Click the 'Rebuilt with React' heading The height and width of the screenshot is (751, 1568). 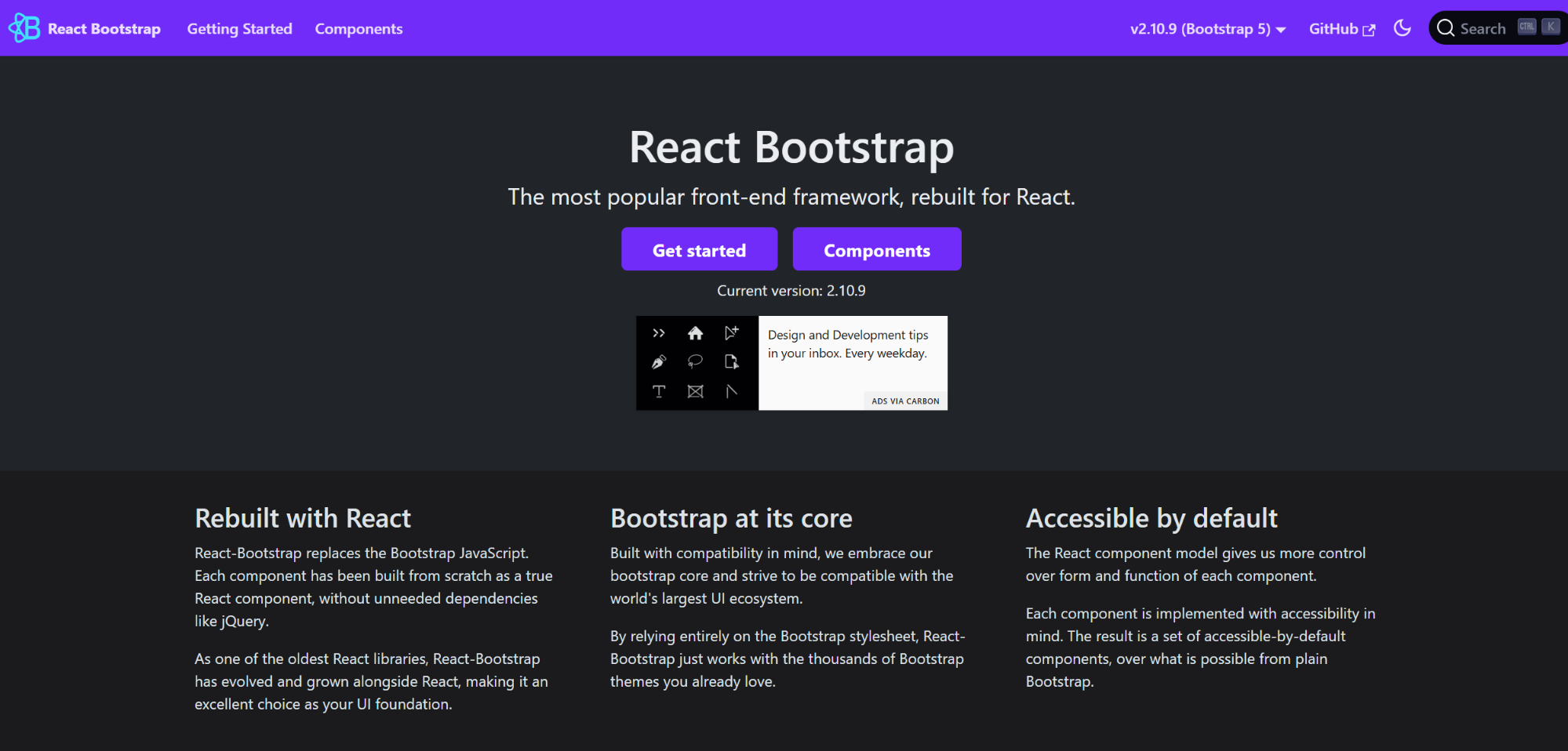tap(303, 518)
